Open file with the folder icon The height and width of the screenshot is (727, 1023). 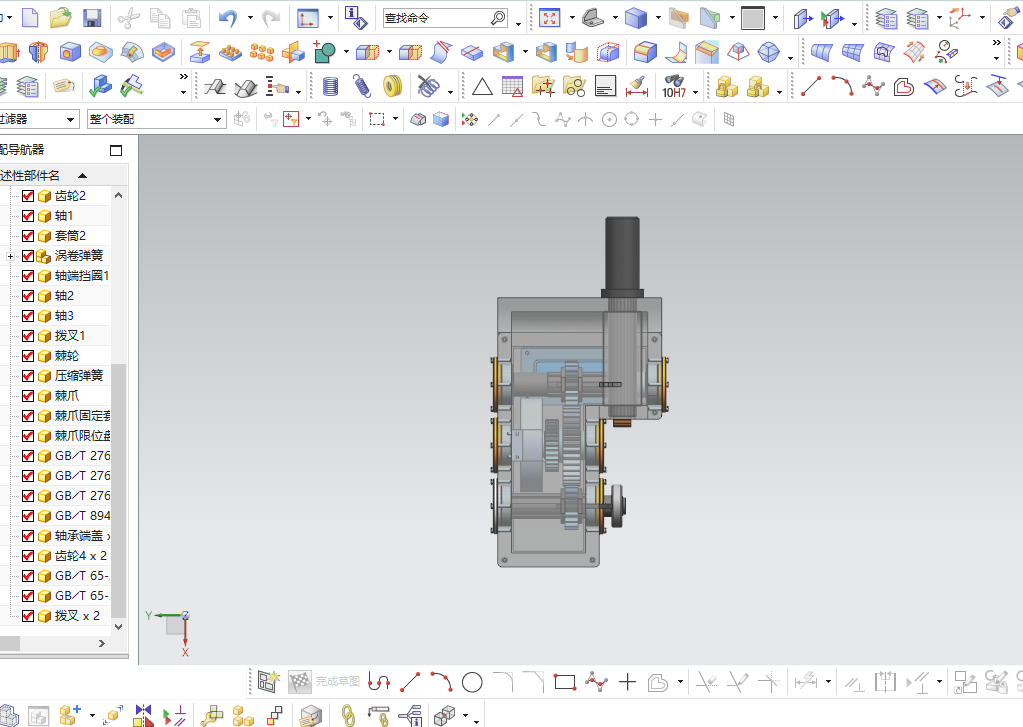[60, 17]
